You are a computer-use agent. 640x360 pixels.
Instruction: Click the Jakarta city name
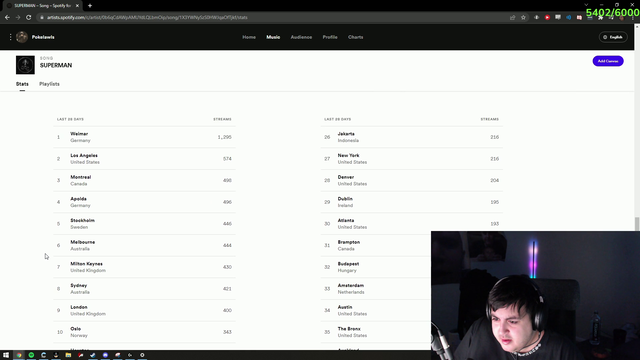(x=346, y=134)
